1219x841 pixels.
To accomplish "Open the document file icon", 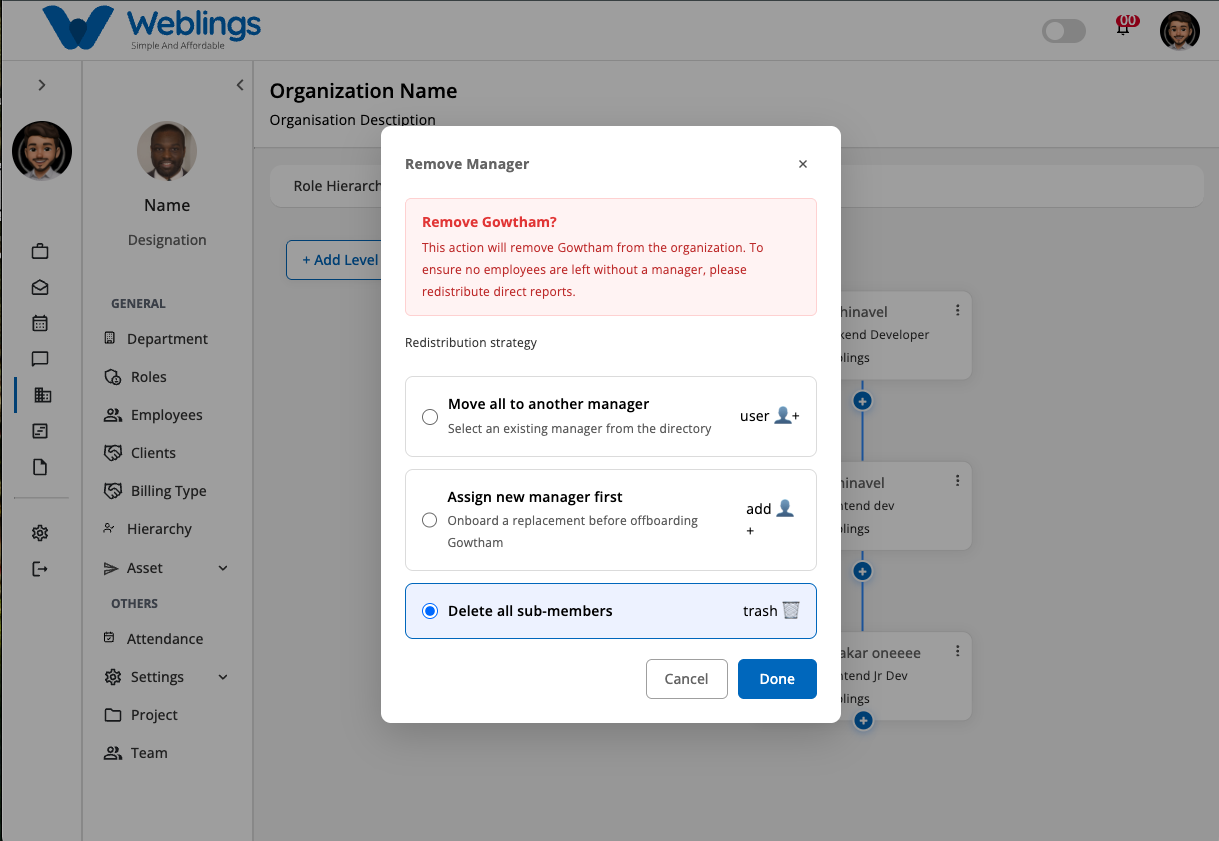I will coord(40,467).
